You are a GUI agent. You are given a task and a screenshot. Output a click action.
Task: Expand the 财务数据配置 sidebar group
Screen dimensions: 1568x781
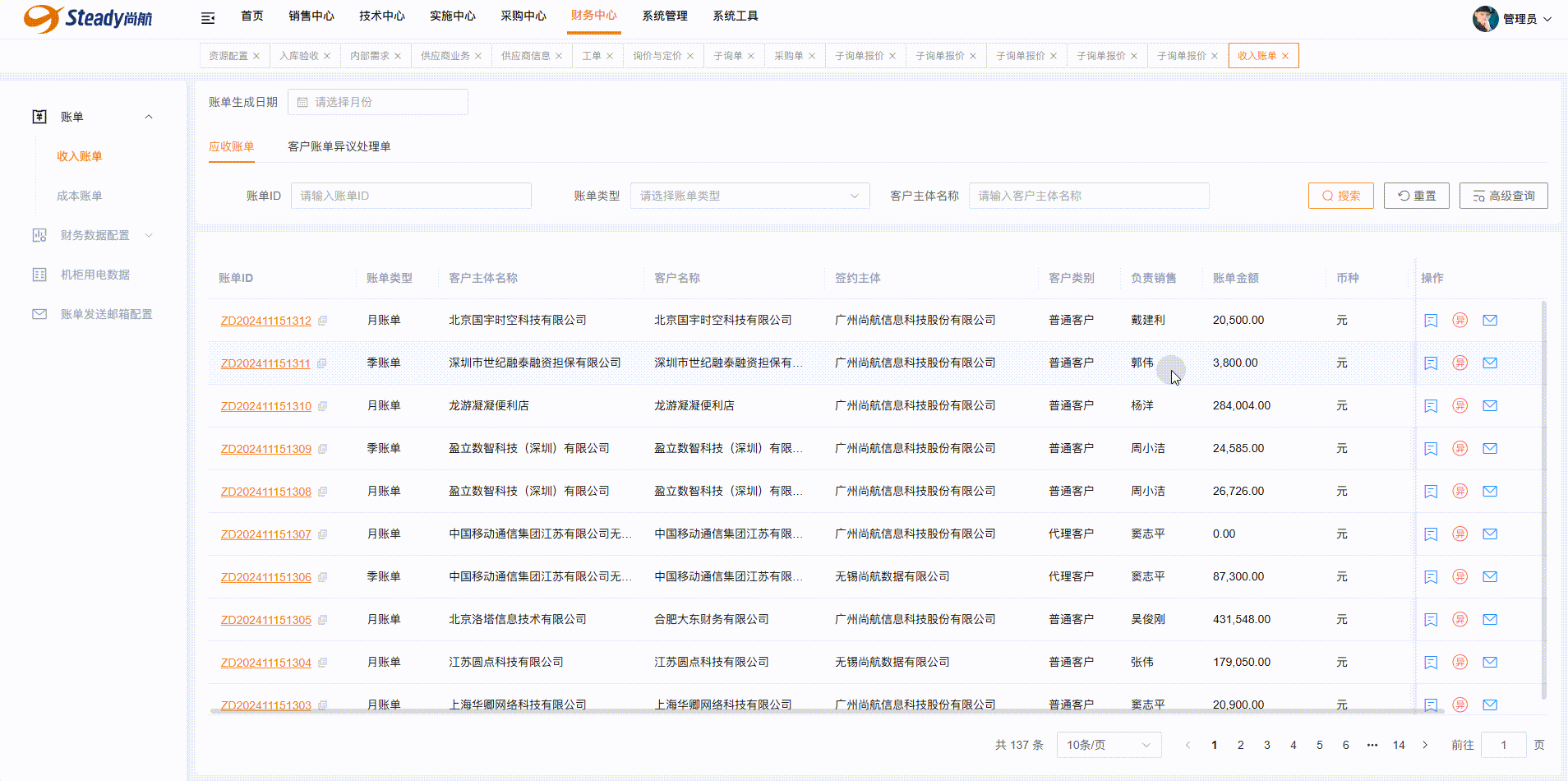click(x=149, y=235)
